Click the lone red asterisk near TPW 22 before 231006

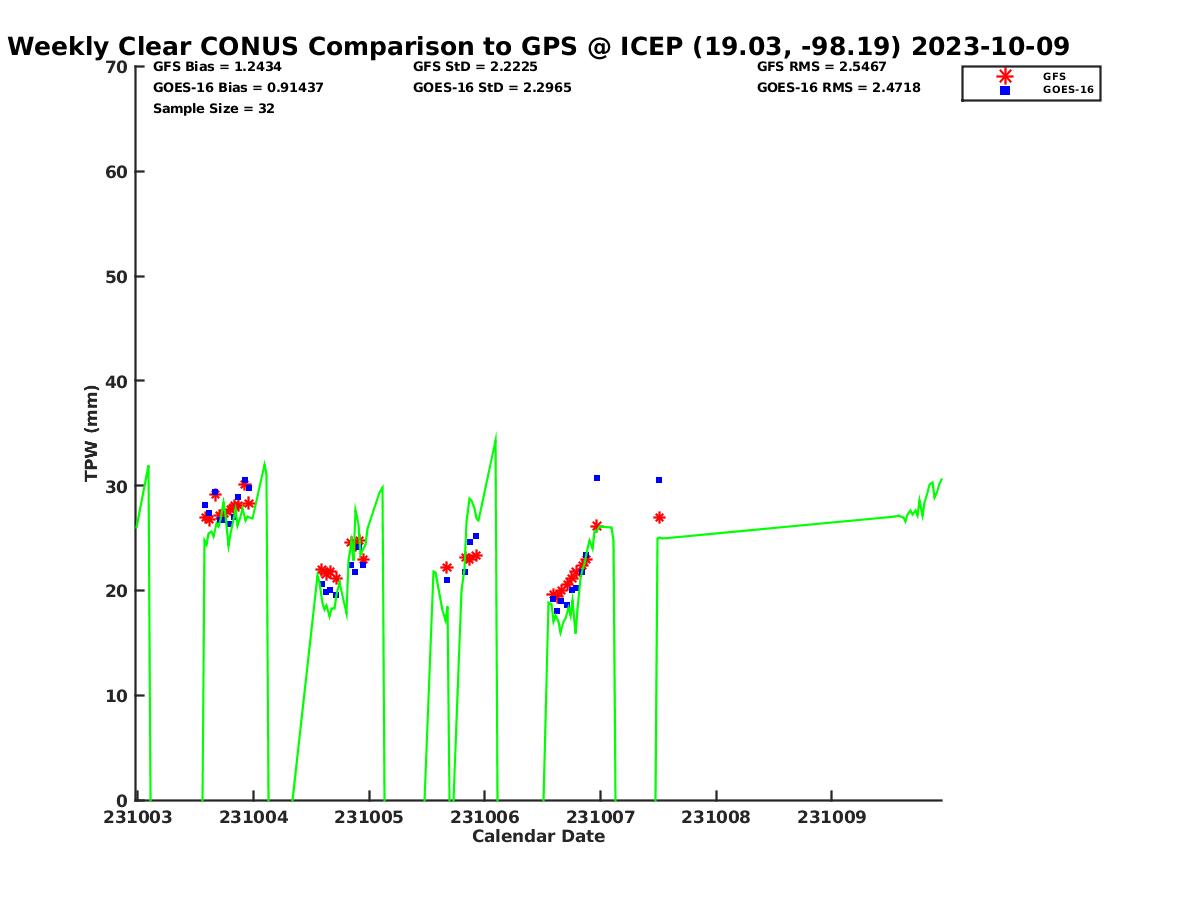[x=447, y=567]
